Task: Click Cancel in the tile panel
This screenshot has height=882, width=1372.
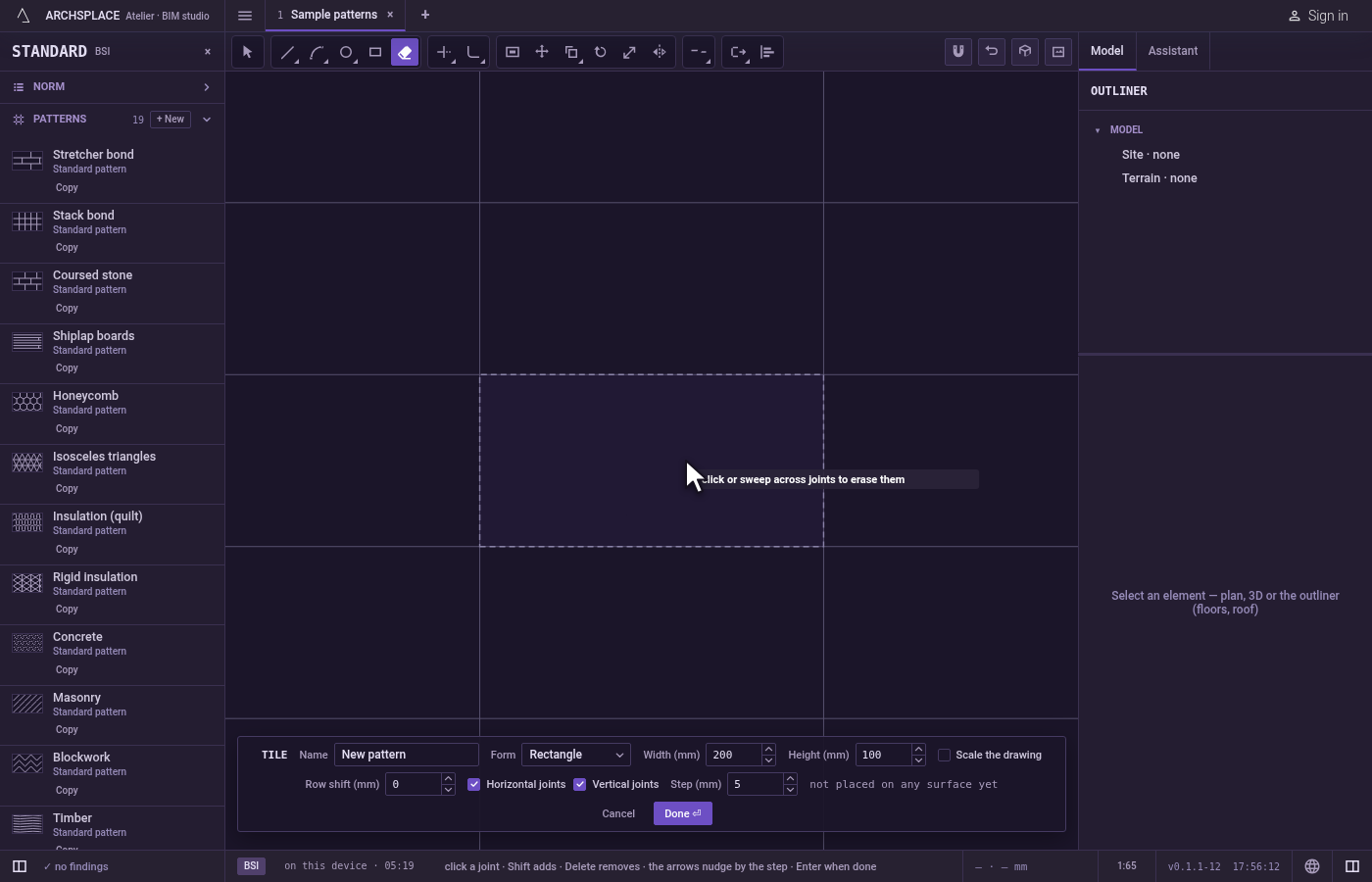Action: coord(618,813)
